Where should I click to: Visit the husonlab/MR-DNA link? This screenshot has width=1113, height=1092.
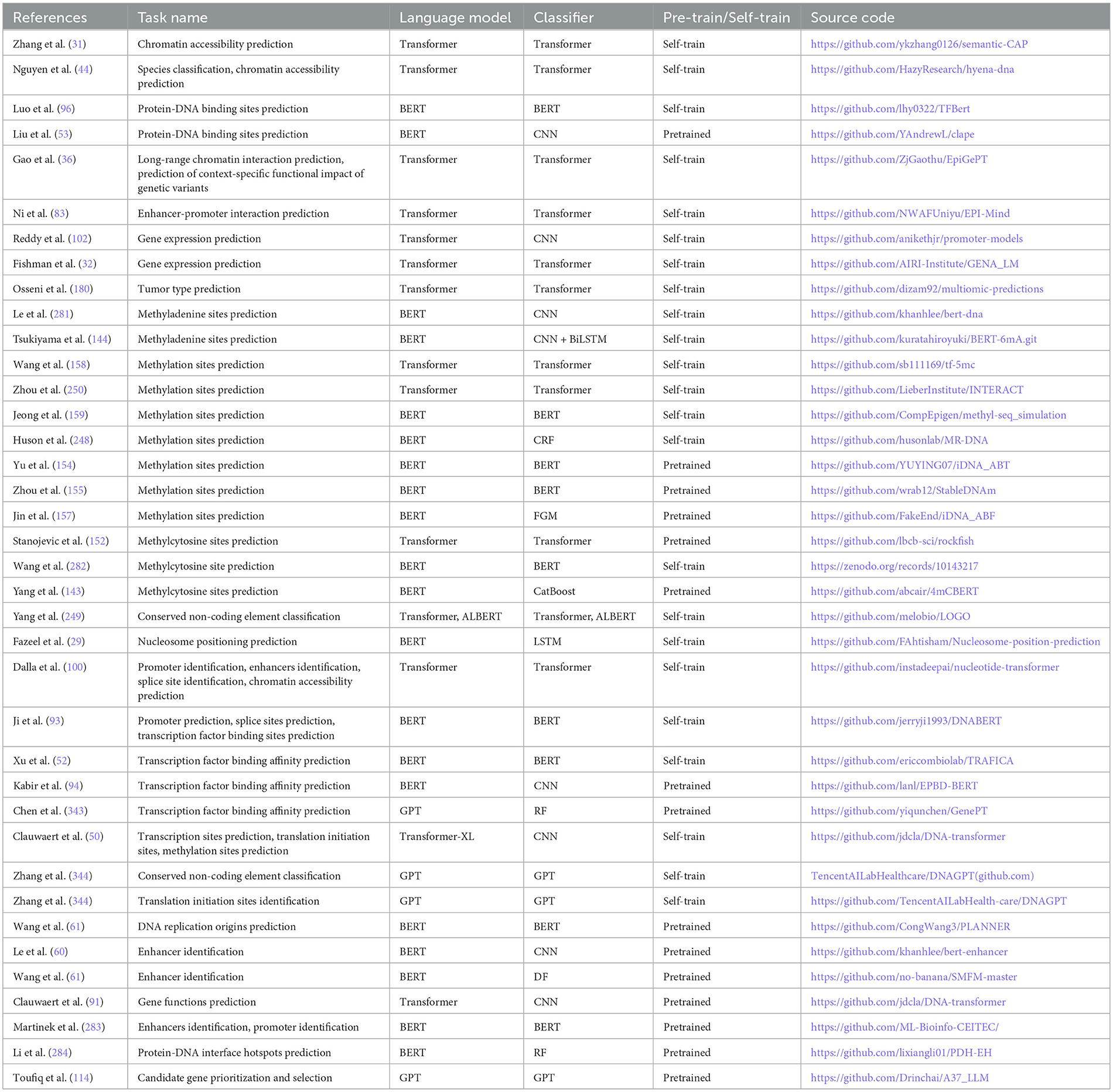point(899,440)
